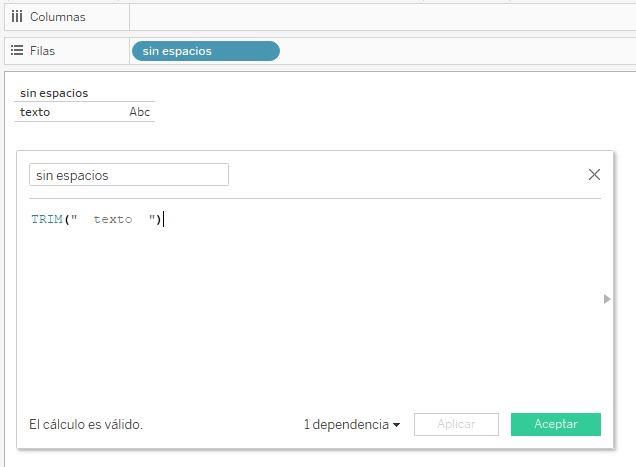Click the texto string inside the formula

pos(113,219)
